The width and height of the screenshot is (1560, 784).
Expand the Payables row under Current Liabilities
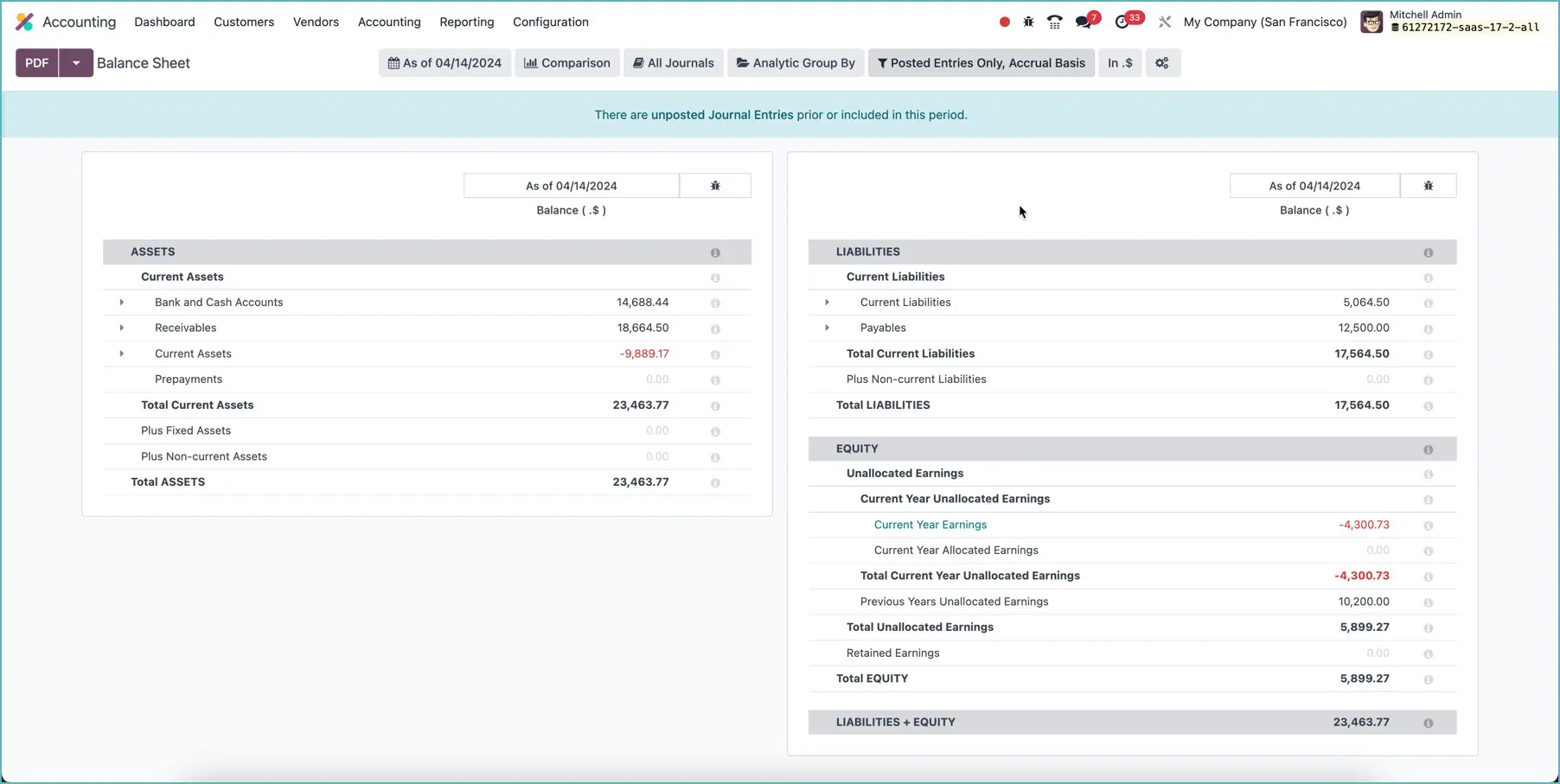pos(828,328)
